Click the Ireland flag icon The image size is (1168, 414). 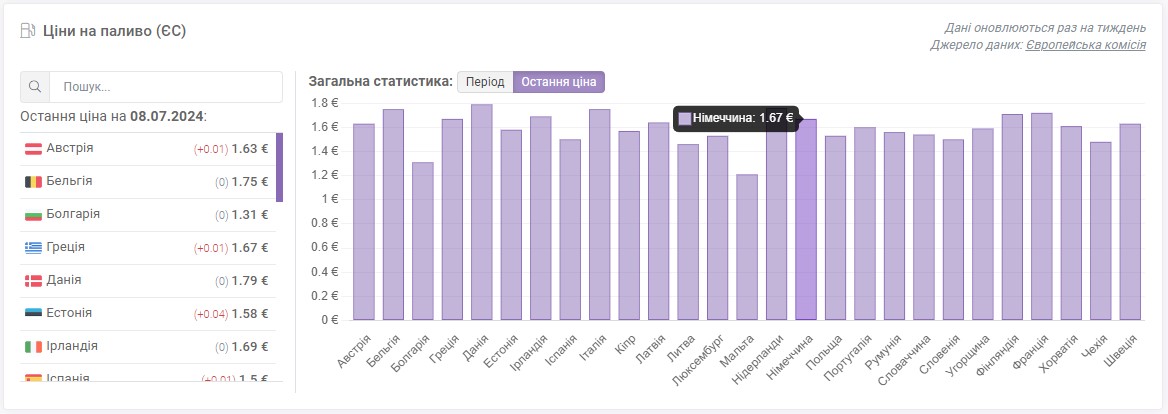(34, 346)
